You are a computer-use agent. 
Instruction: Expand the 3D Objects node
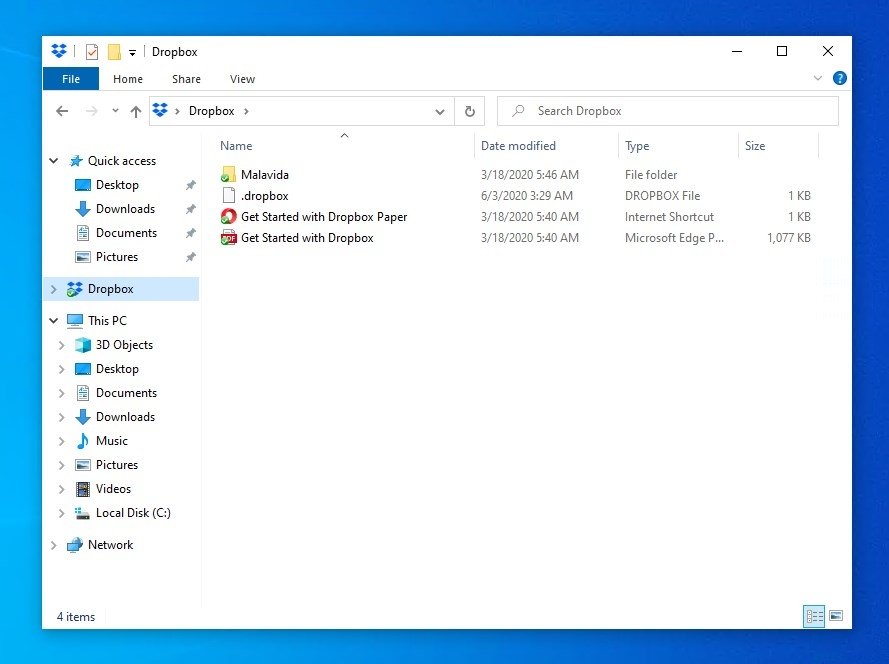62,345
